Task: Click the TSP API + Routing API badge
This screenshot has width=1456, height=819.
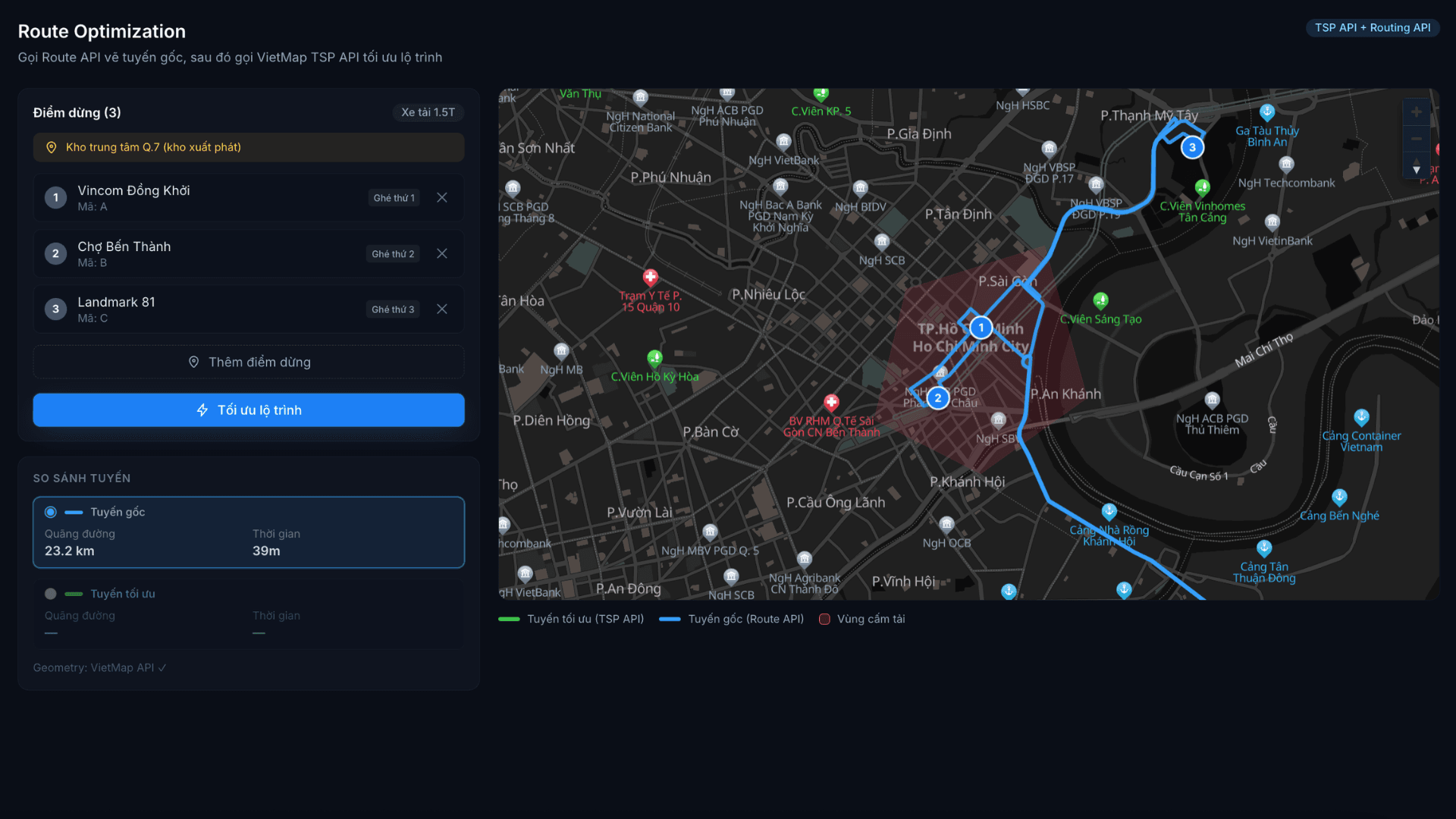Action: tap(1373, 28)
